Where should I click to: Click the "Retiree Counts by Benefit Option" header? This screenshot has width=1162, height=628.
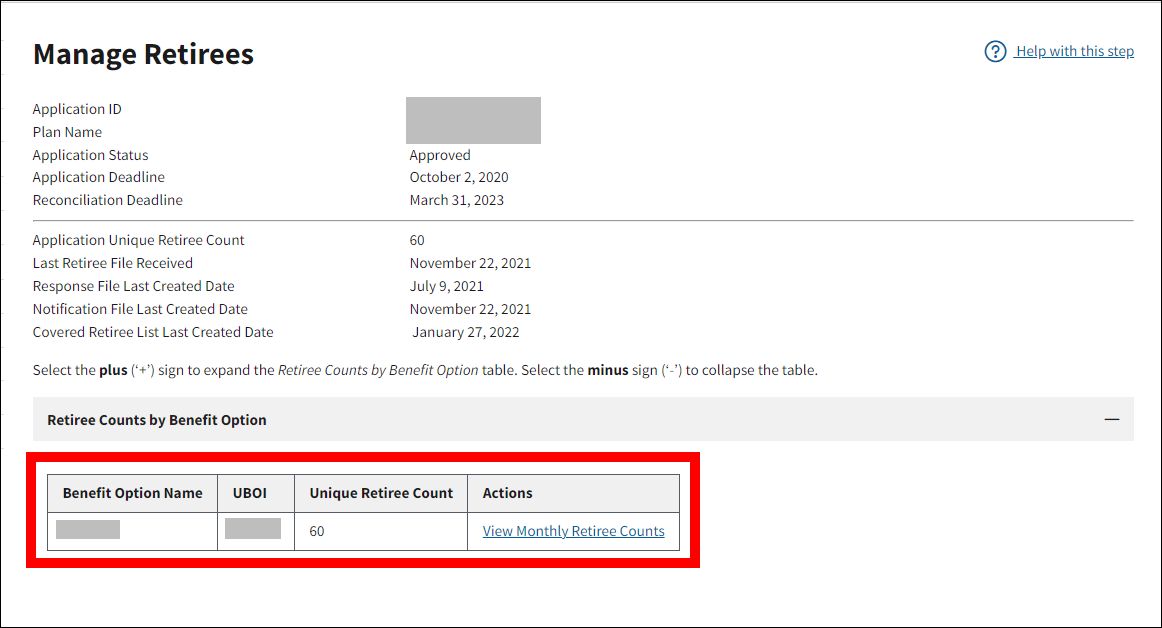[x=157, y=420]
